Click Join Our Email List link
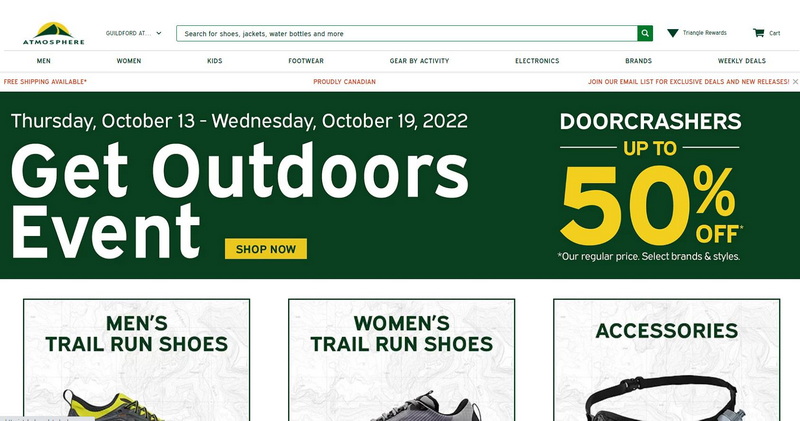This screenshot has width=800, height=421. pos(688,82)
